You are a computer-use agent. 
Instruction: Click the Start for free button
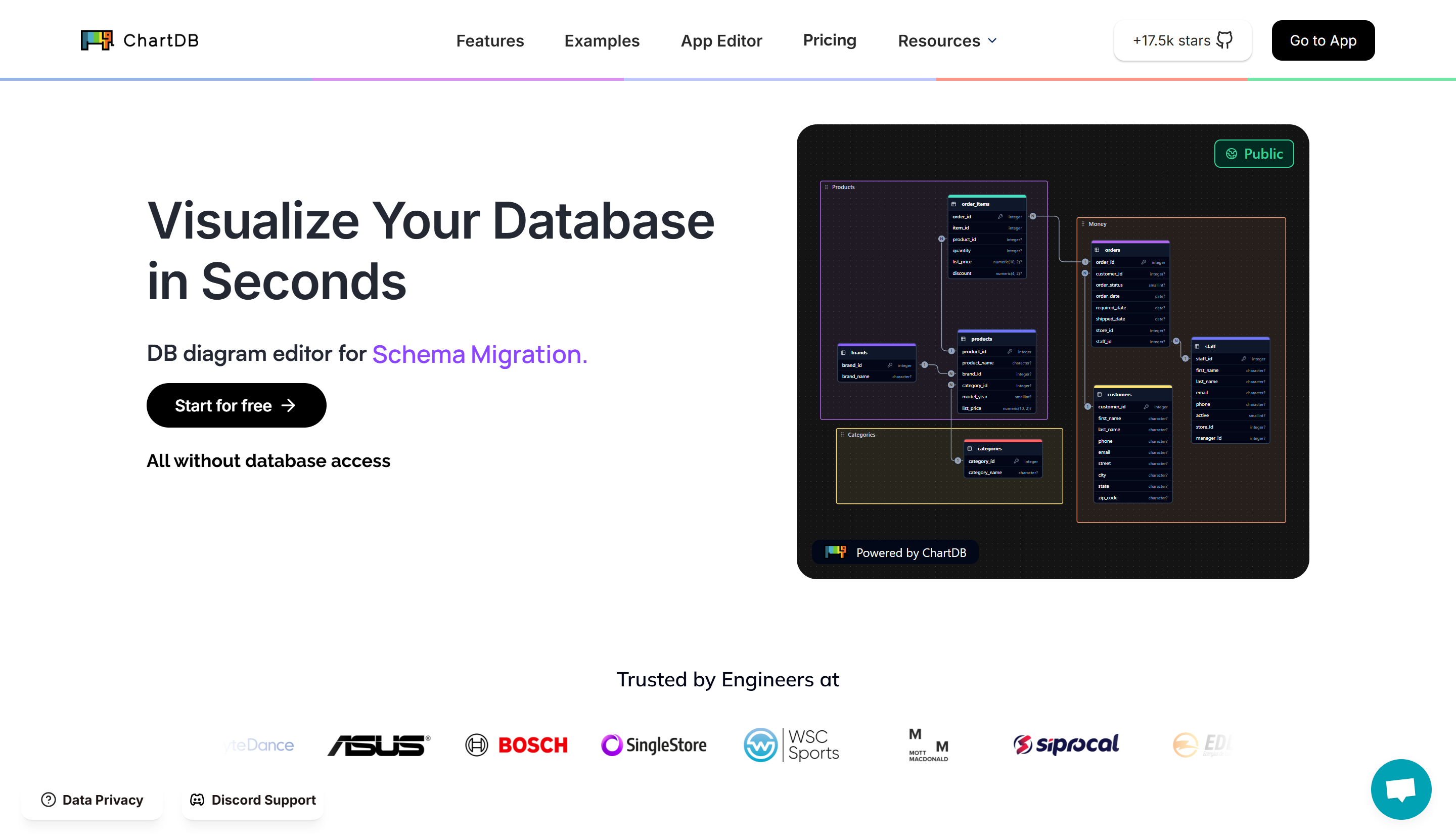coord(236,405)
